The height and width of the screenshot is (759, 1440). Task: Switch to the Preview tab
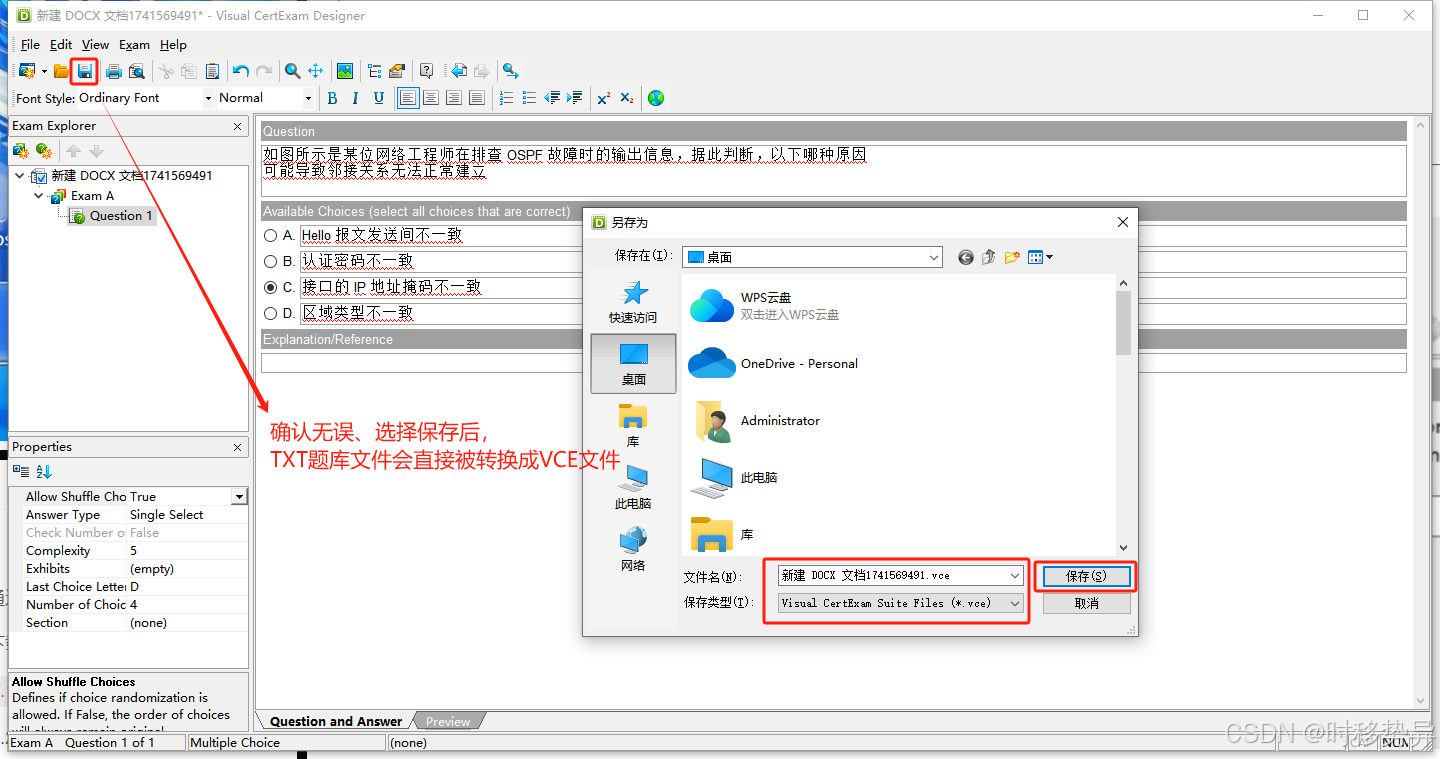447,721
